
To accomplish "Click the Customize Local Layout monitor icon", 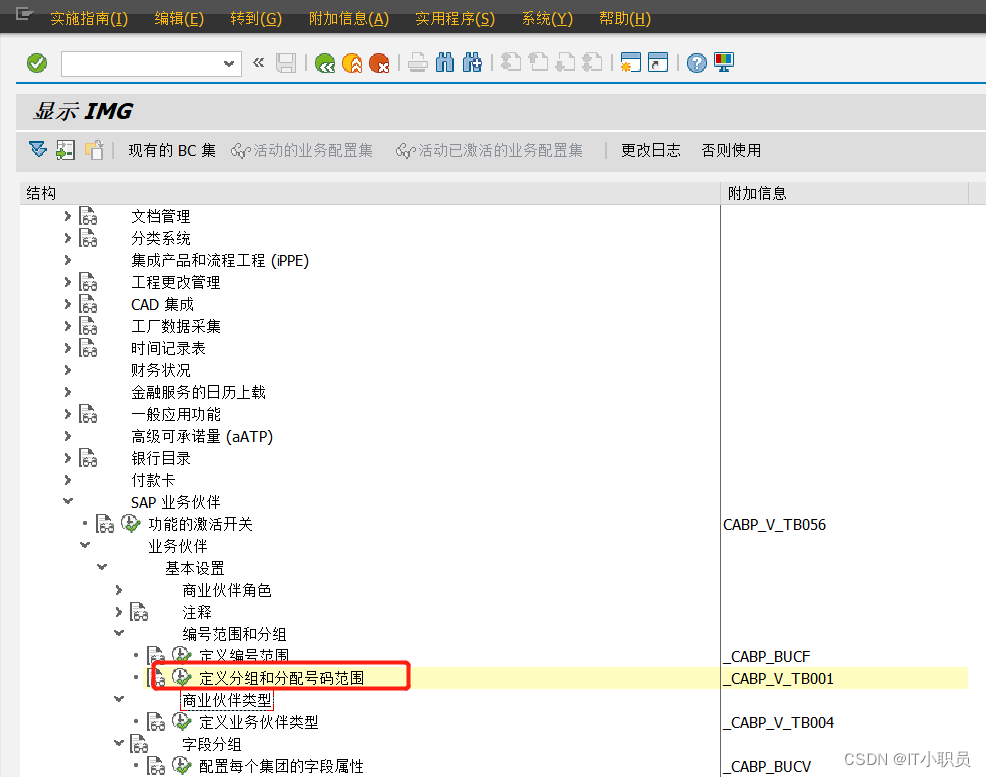I will (x=724, y=63).
